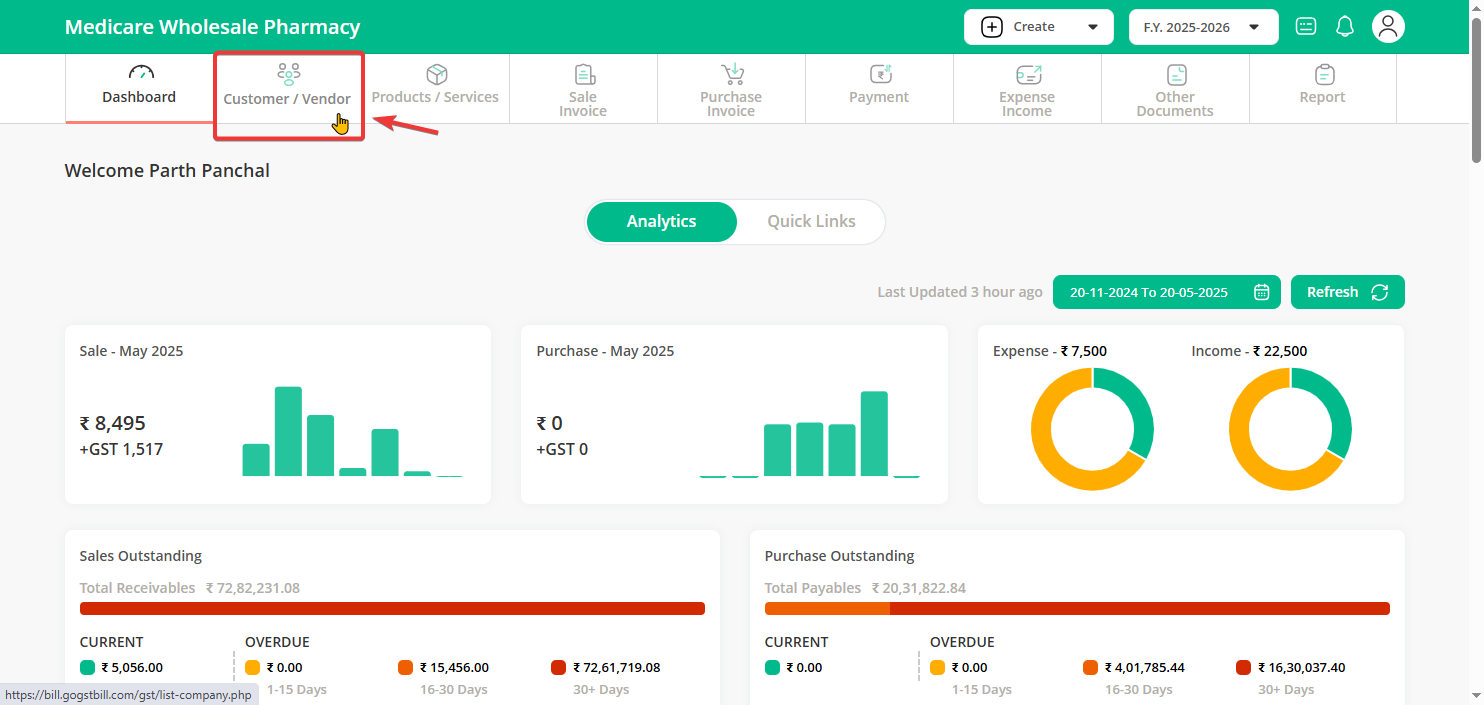Open the F.Y. 2025-2026 year dropdown
Screen dimensions: 1484x705
(1203, 27)
